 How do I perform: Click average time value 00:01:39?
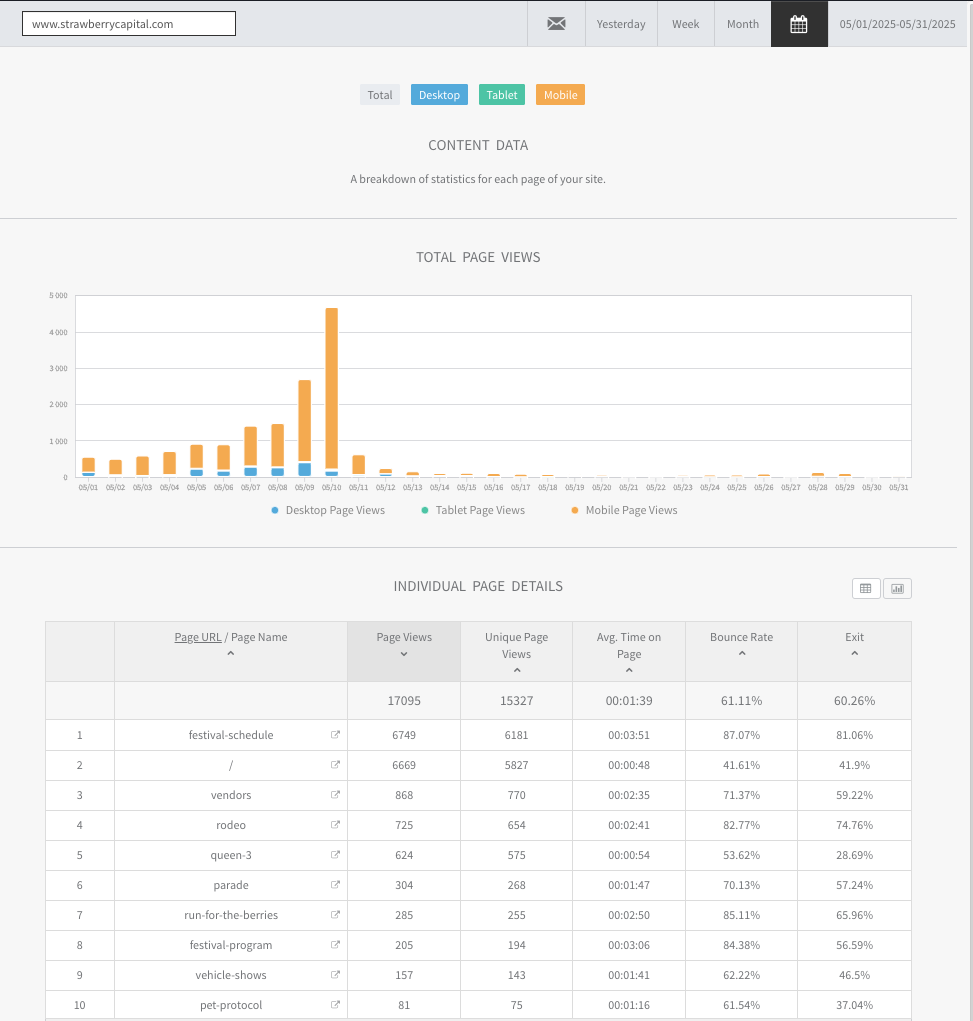[x=629, y=701]
